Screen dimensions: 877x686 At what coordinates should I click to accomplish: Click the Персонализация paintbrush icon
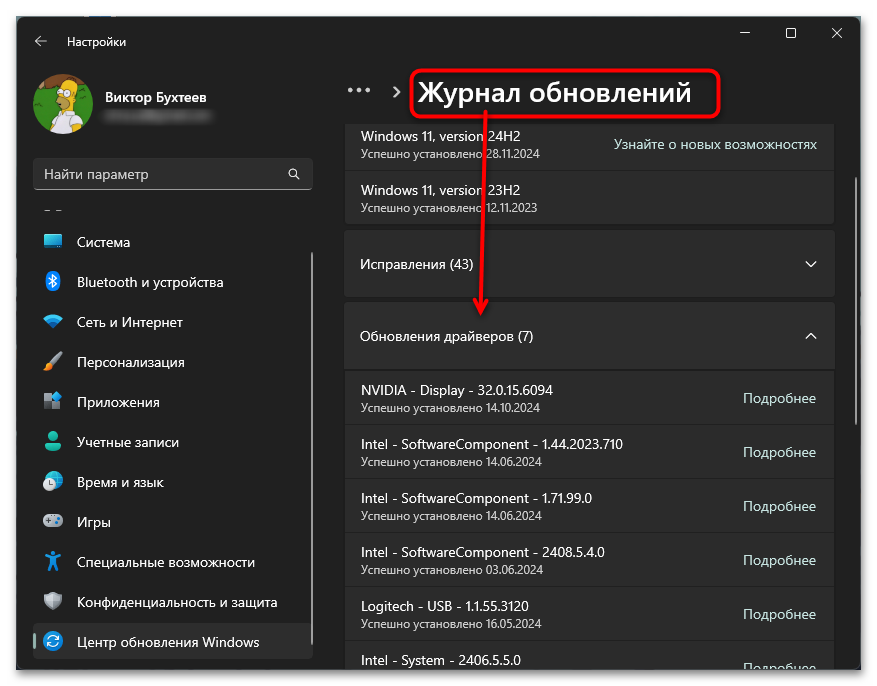pos(53,361)
